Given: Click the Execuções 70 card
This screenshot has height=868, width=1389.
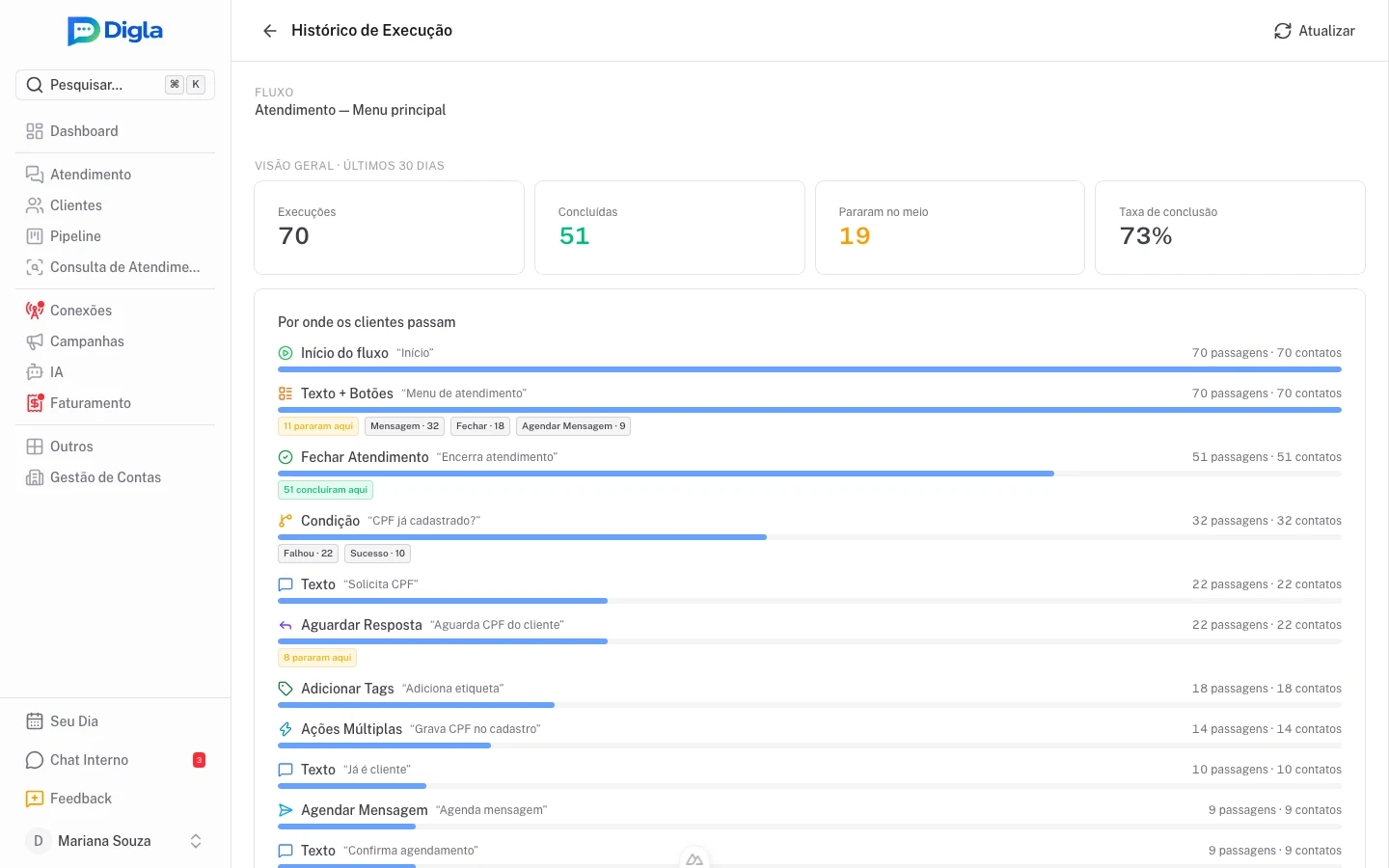Looking at the screenshot, I should point(389,228).
